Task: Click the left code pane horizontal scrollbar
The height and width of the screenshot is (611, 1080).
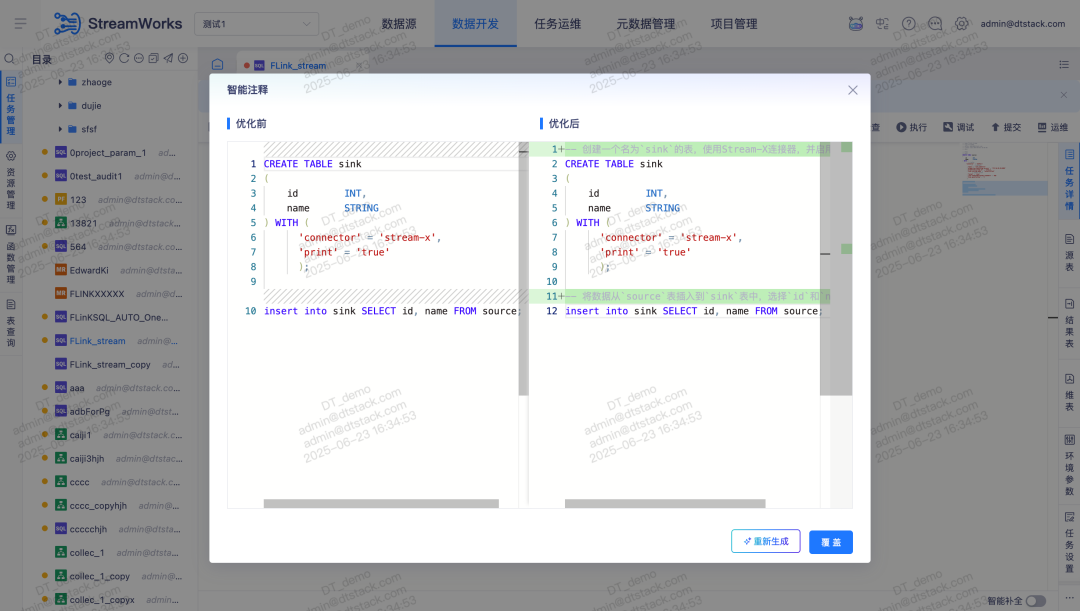Action: tap(381, 504)
